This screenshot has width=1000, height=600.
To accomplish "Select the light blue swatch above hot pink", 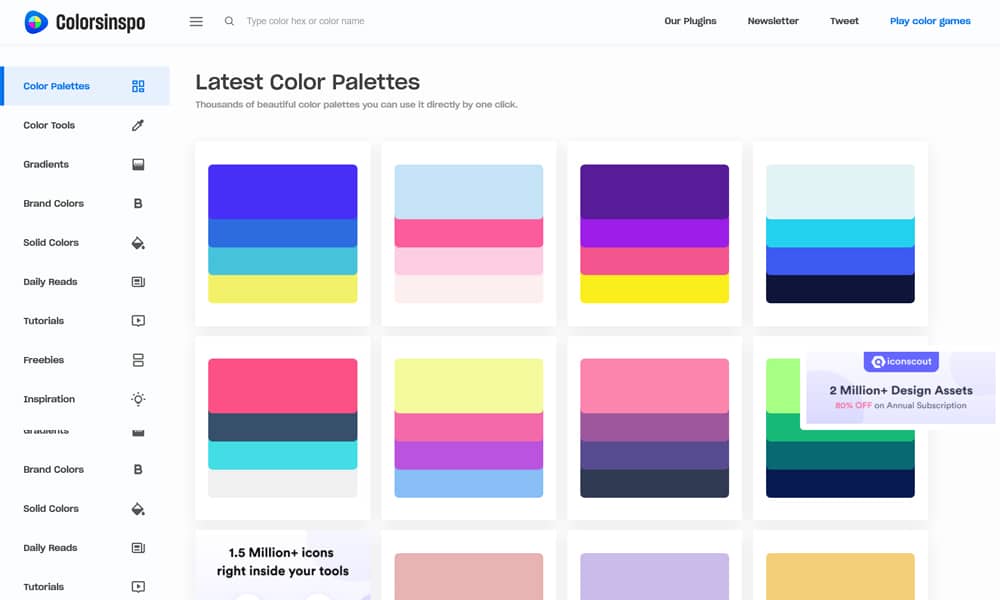I will 469,192.
